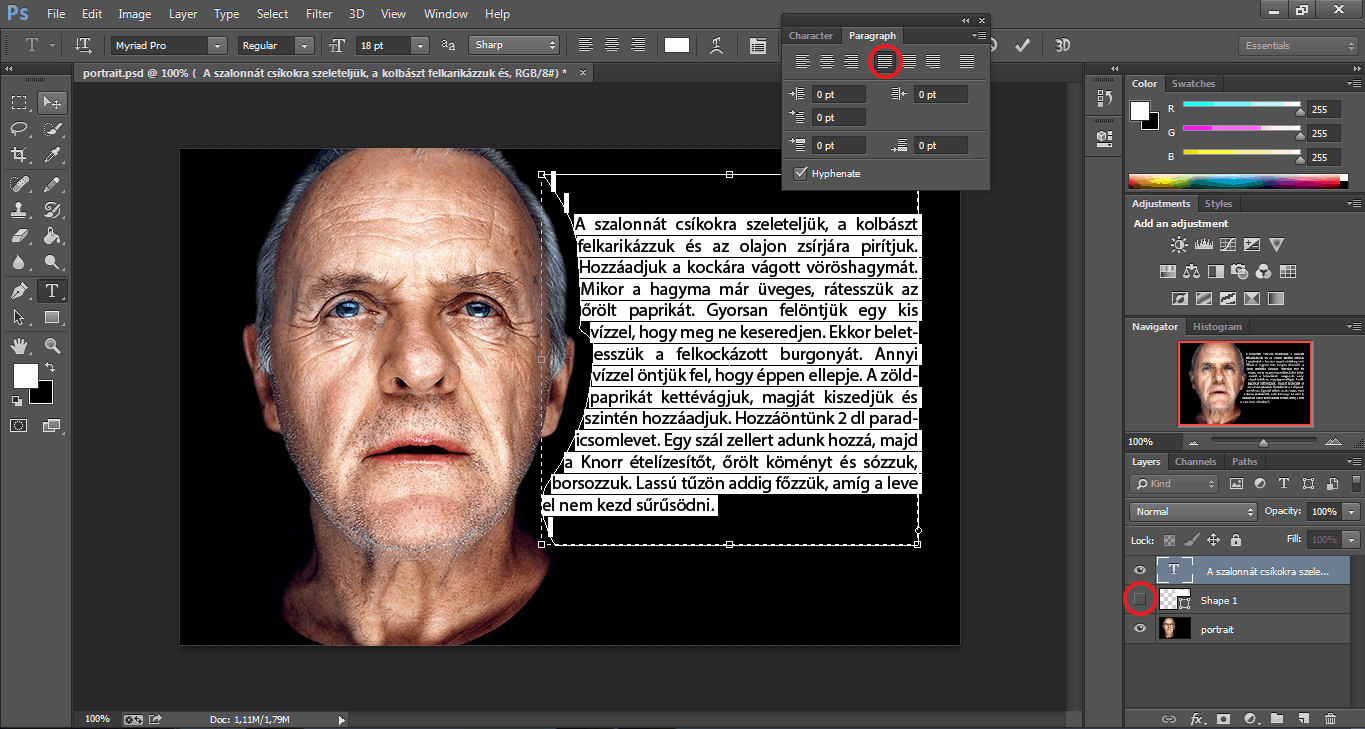
Task: Choose the Eyedropper tool
Action: click(52, 155)
